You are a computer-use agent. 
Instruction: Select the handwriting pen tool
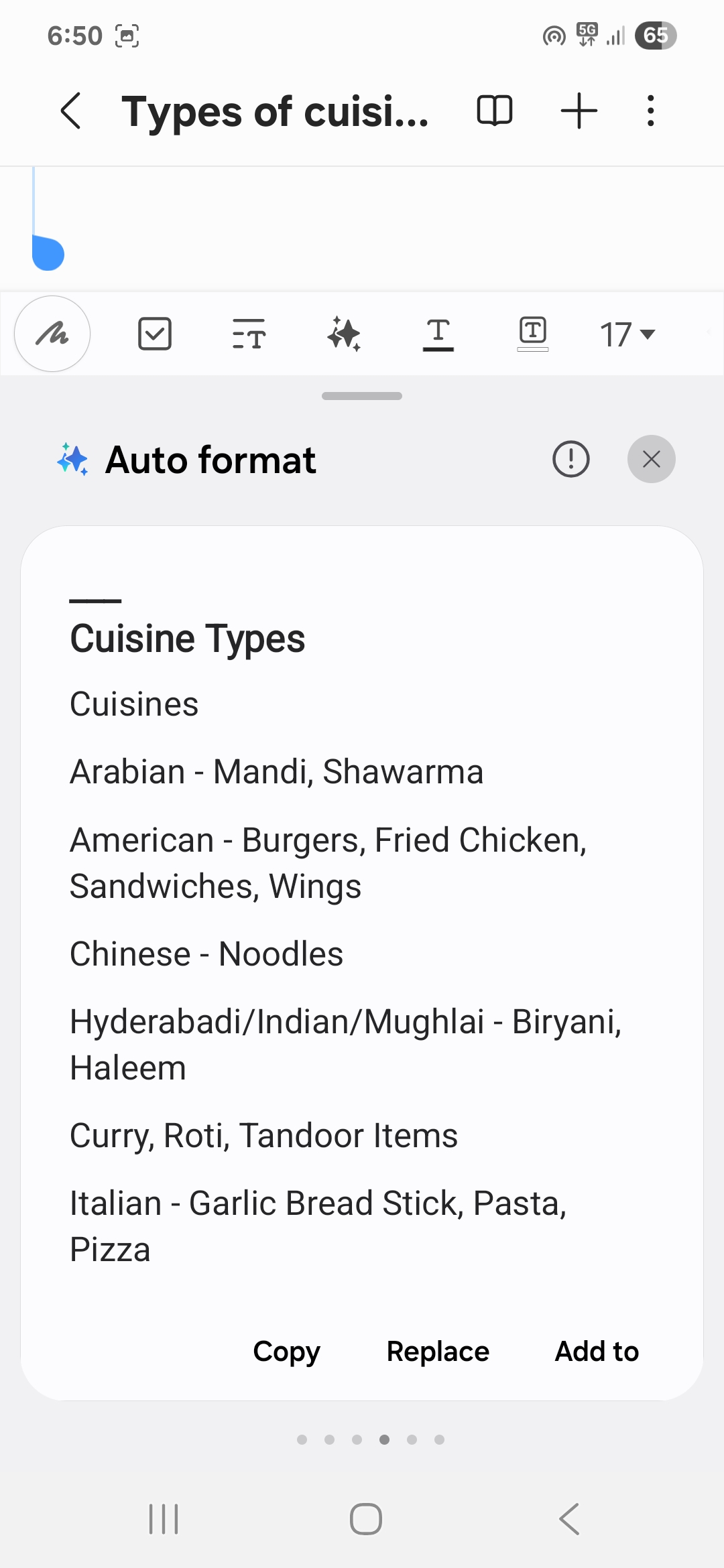[x=52, y=334]
